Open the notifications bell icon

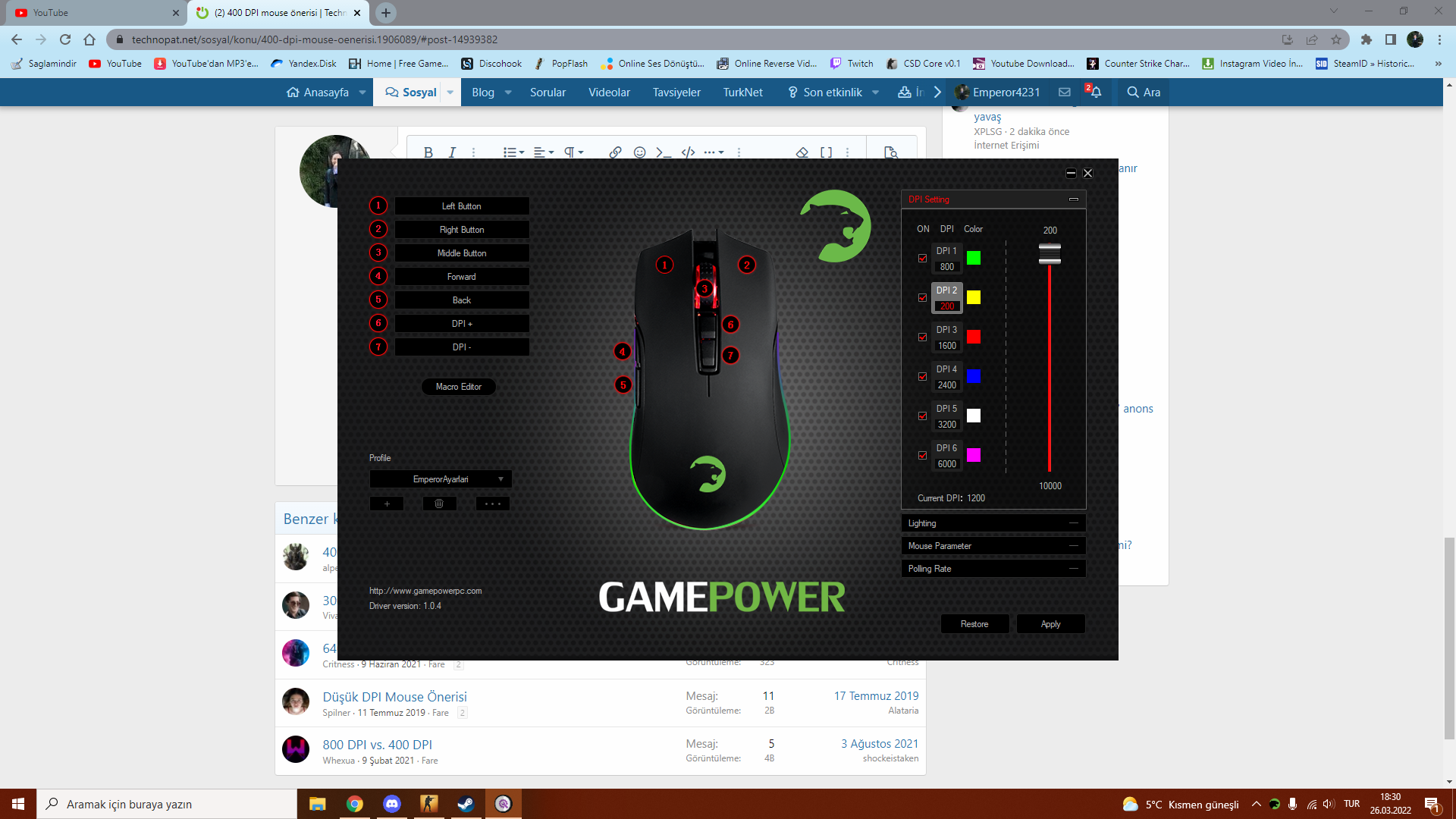tap(1095, 92)
